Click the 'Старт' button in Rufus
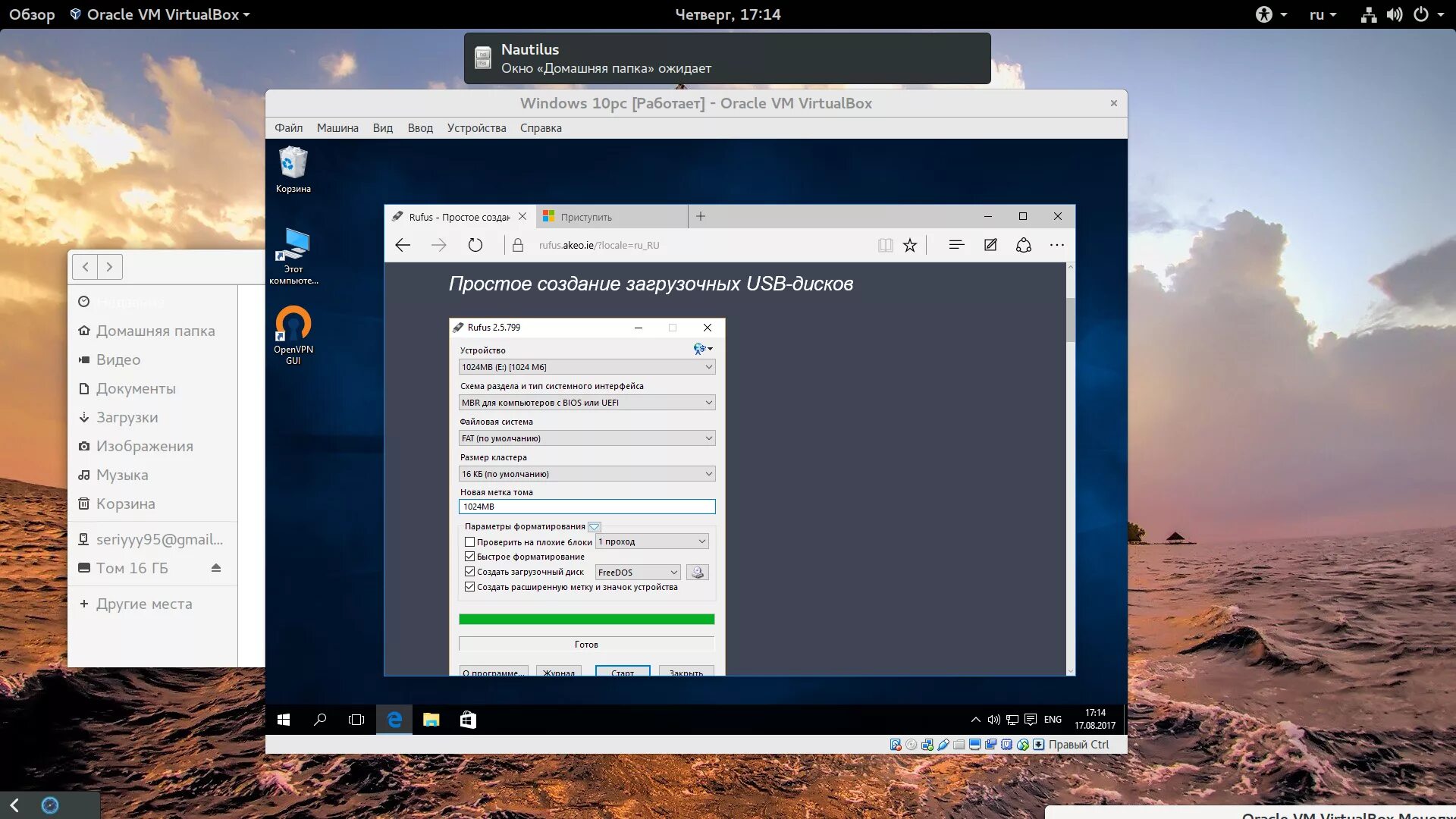The height and width of the screenshot is (819, 1456). [623, 671]
